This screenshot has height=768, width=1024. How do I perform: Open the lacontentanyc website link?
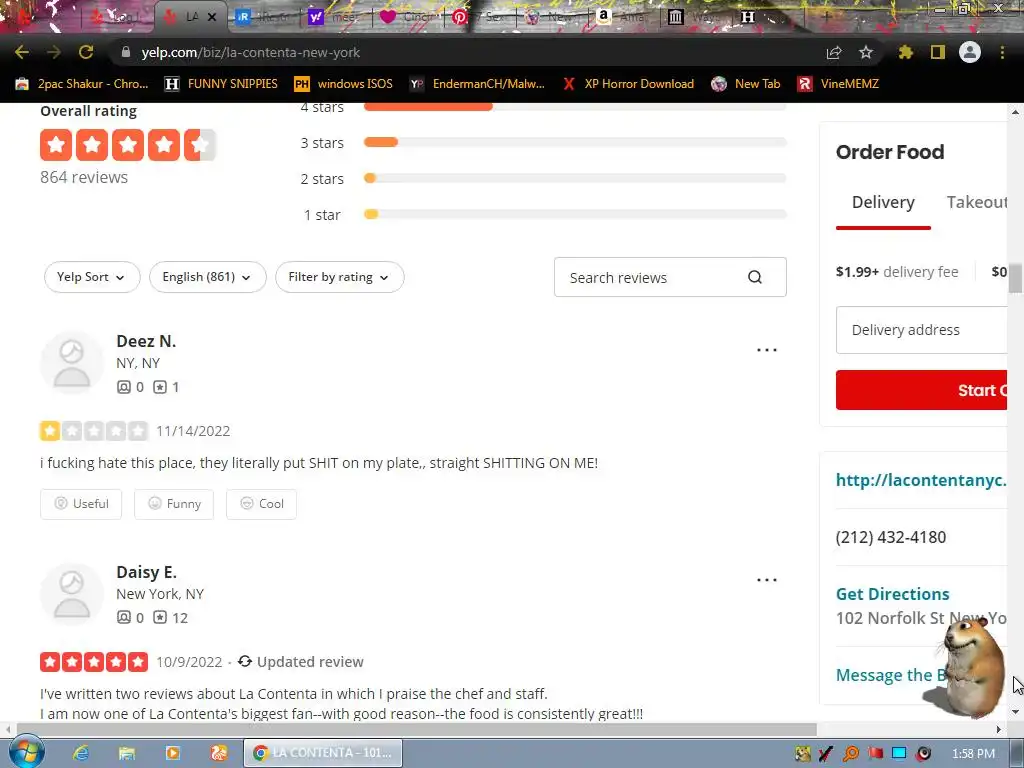pos(921,480)
